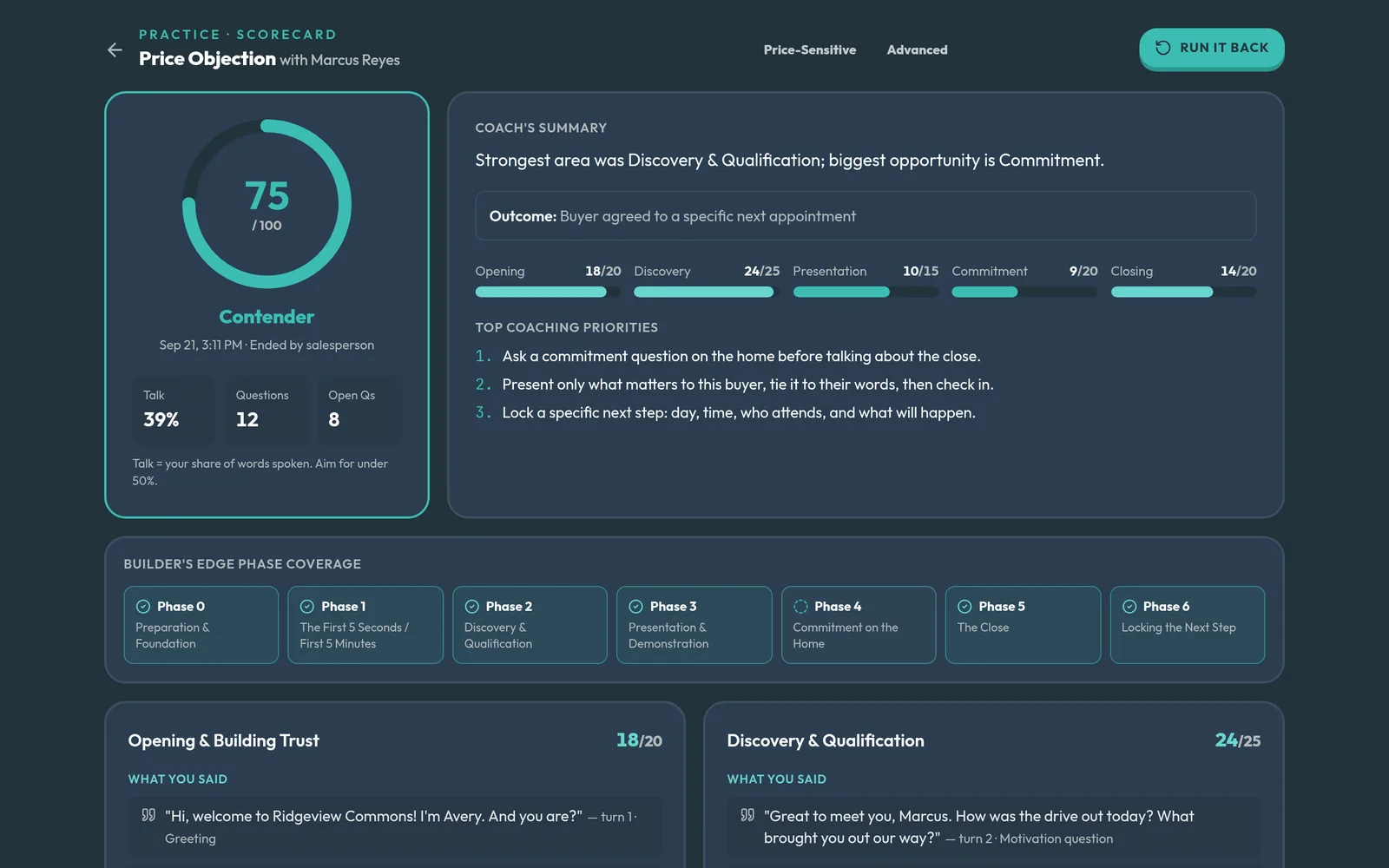Click the Presentation score progress bar
Viewport: 1389px width, 868px height.
click(866, 293)
